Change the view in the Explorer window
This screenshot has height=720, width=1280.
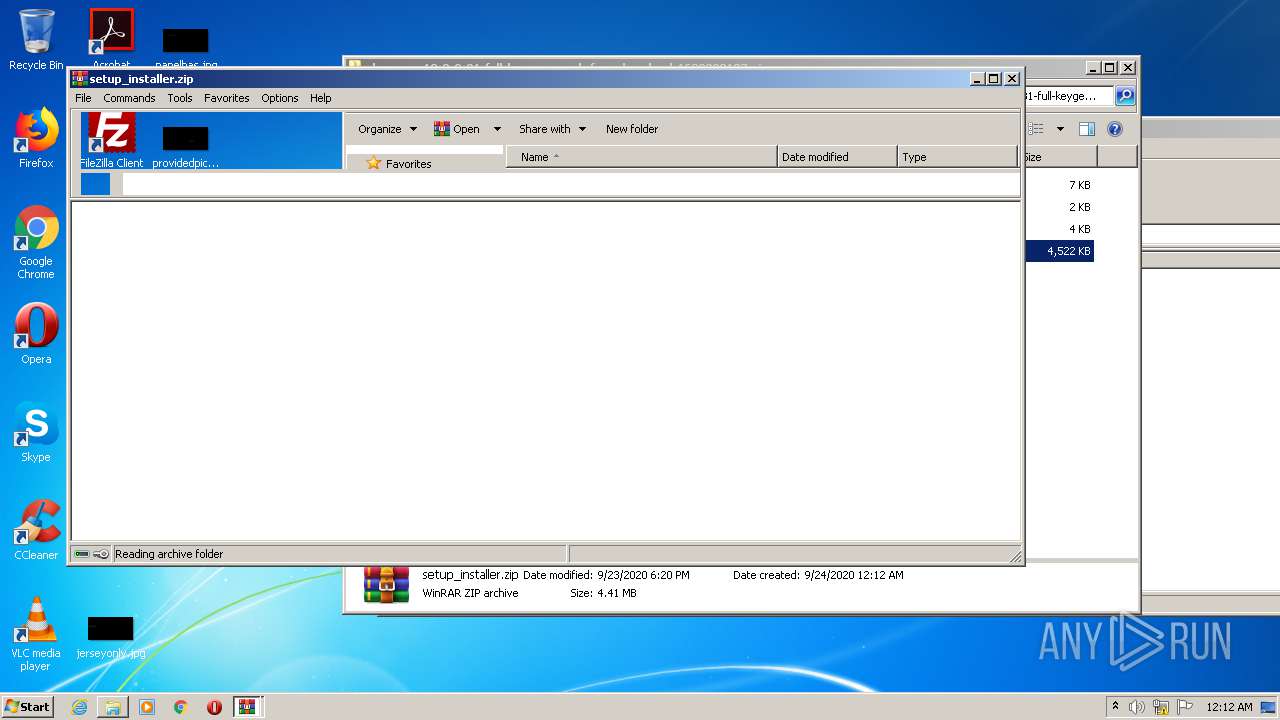pyautogui.click(x=1036, y=129)
